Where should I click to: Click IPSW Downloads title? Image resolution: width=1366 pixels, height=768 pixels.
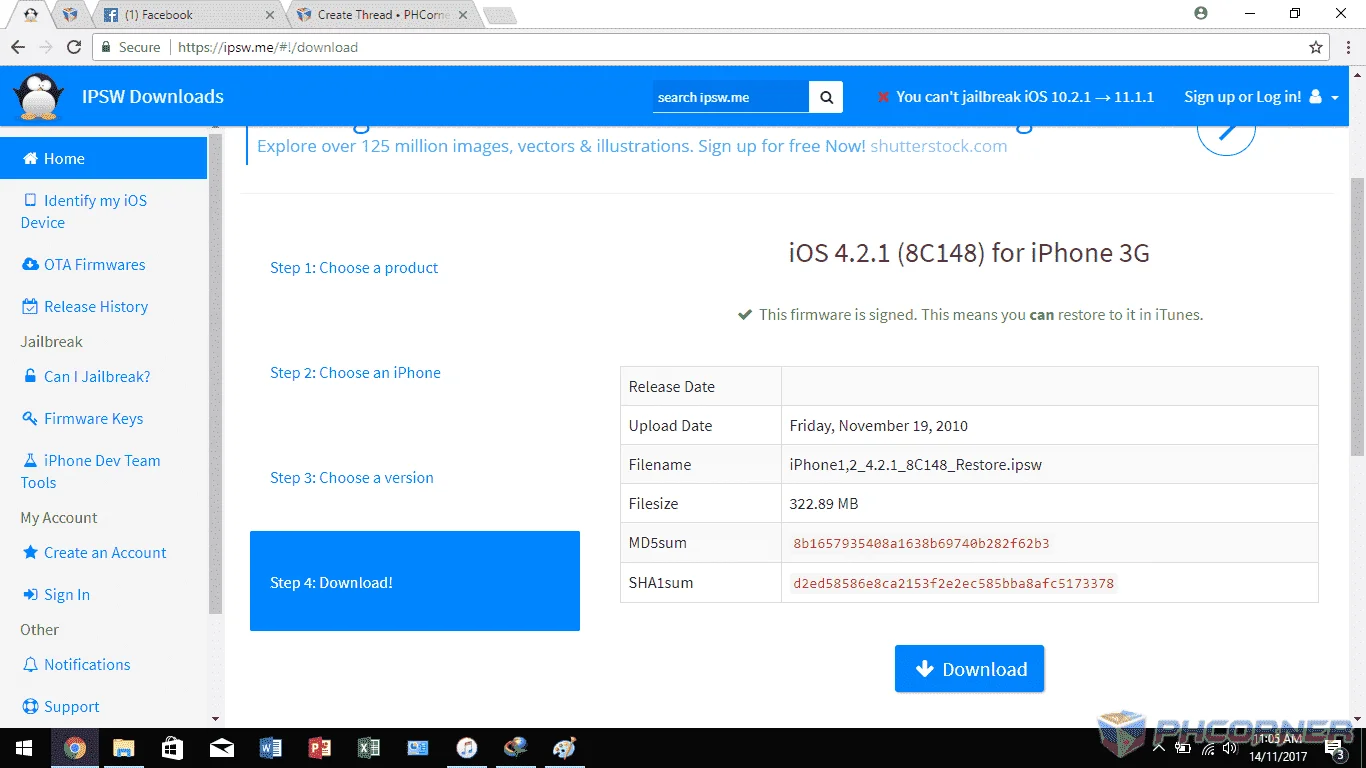(153, 97)
